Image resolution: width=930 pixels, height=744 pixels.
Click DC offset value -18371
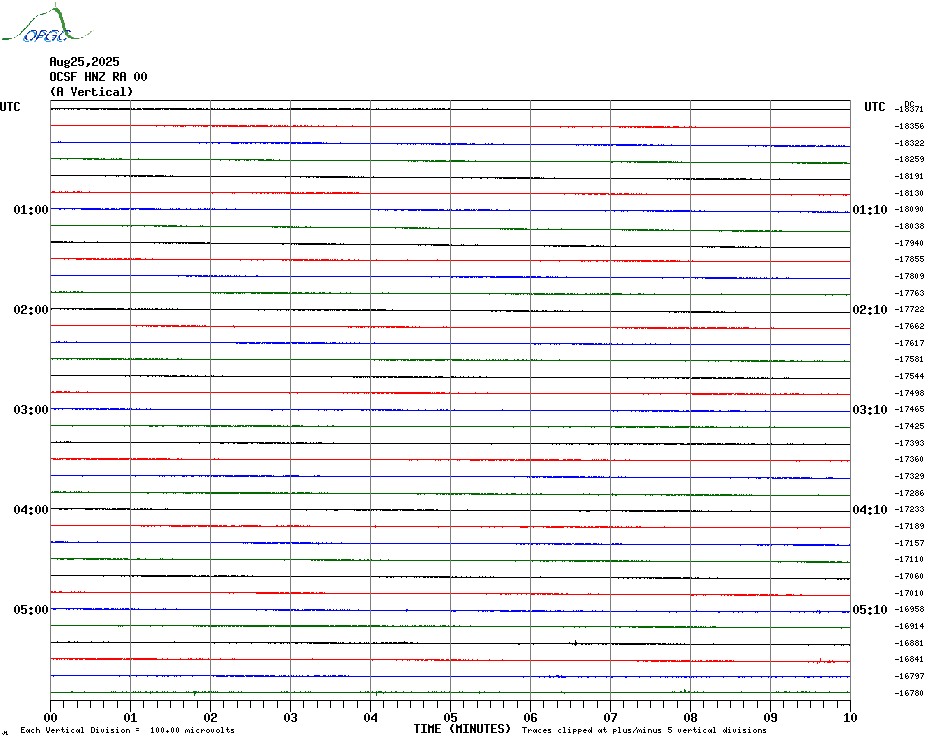(909, 109)
